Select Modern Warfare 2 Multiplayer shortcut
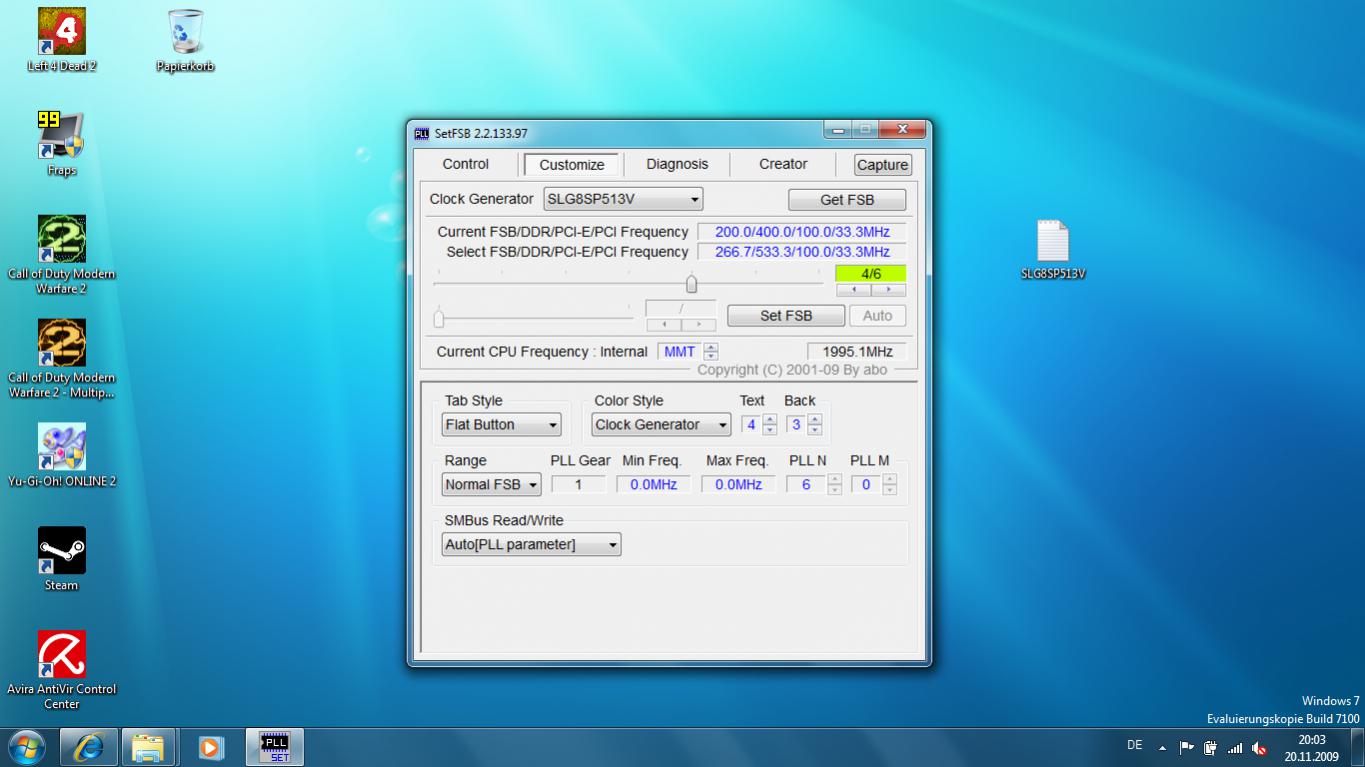The height and width of the screenshot is (767, 1365). (x=62, y=358)
